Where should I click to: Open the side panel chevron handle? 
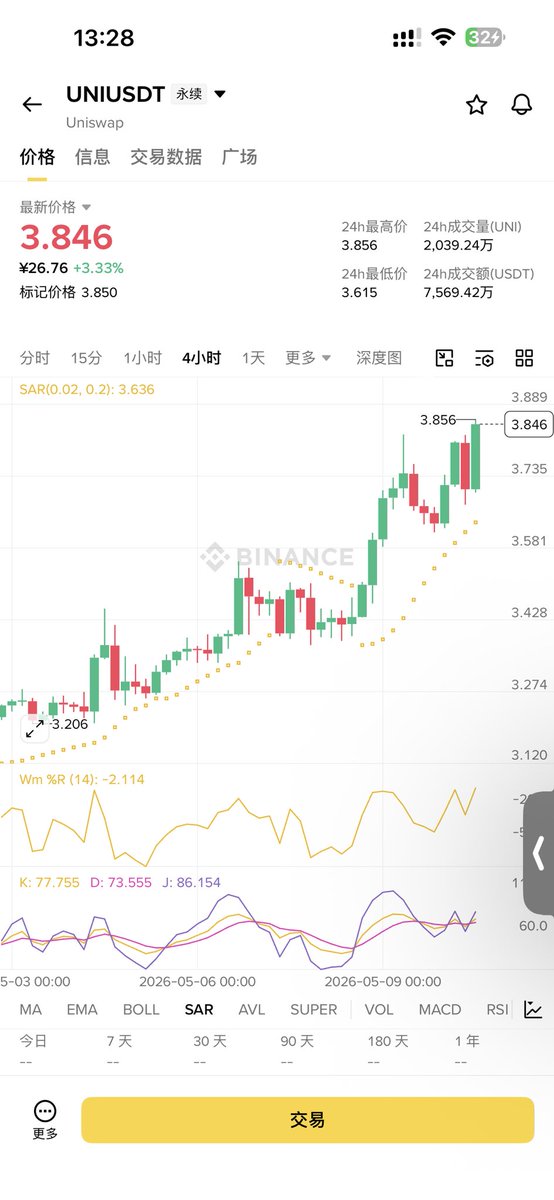tap(539, 853)
